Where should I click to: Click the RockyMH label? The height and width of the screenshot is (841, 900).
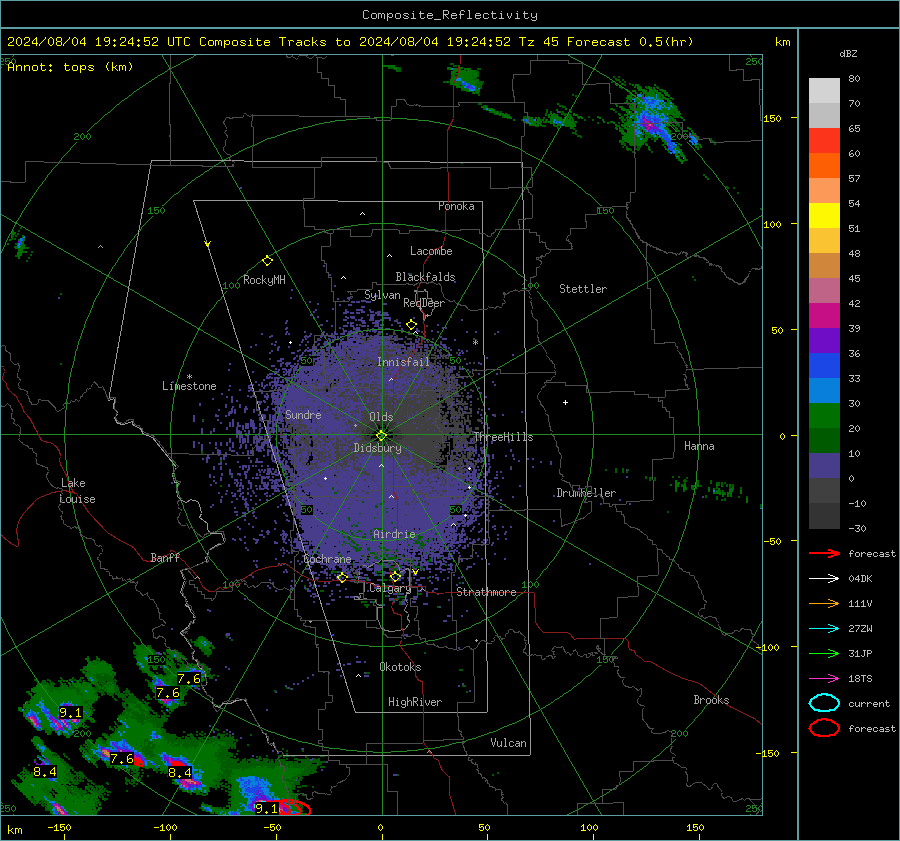[264, 280]
